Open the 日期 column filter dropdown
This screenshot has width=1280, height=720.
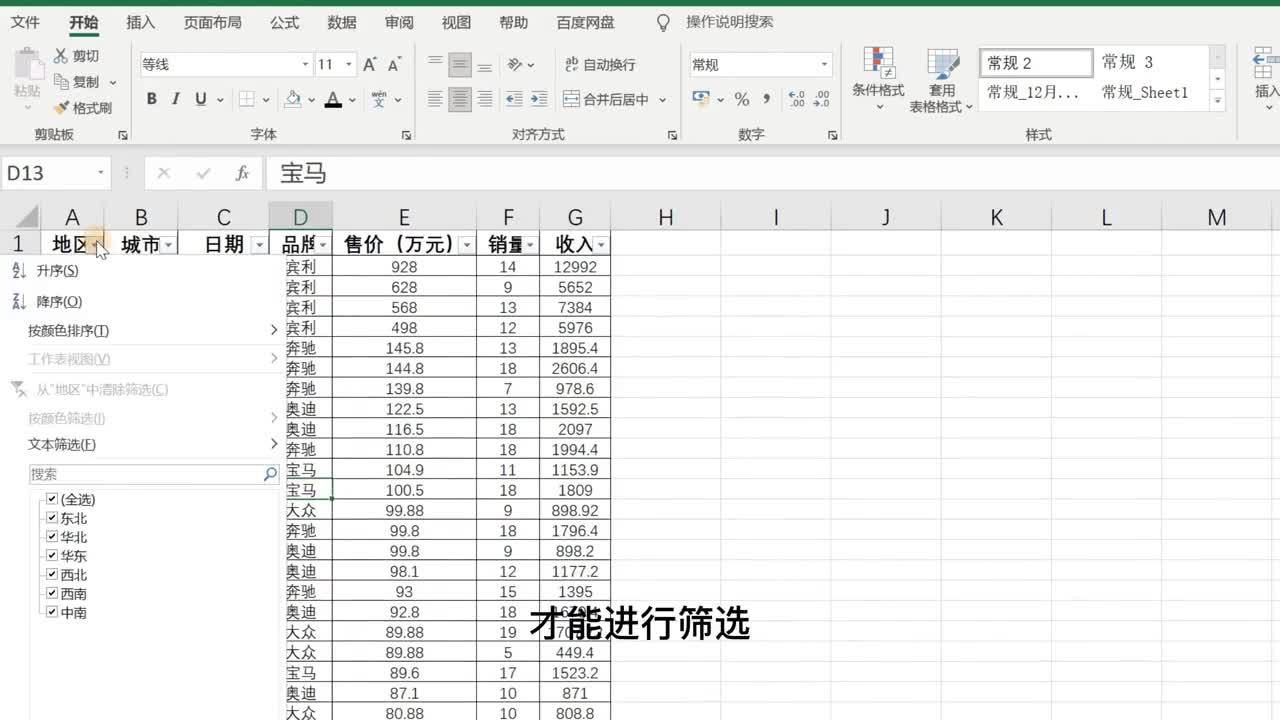pos(260,245)
